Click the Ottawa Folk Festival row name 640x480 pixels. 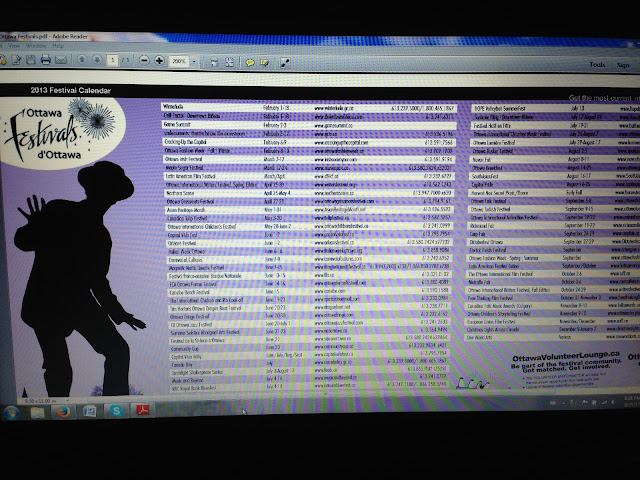click(489, 201)
